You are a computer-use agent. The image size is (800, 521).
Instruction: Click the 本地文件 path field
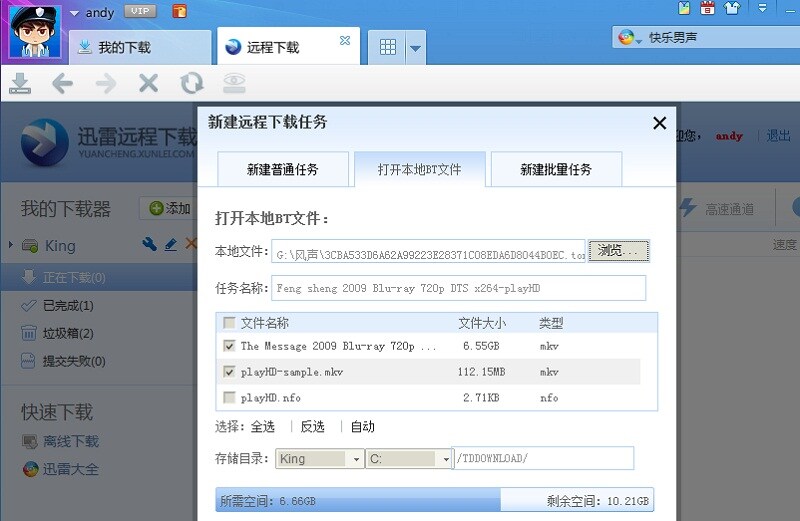pos(429,251)
